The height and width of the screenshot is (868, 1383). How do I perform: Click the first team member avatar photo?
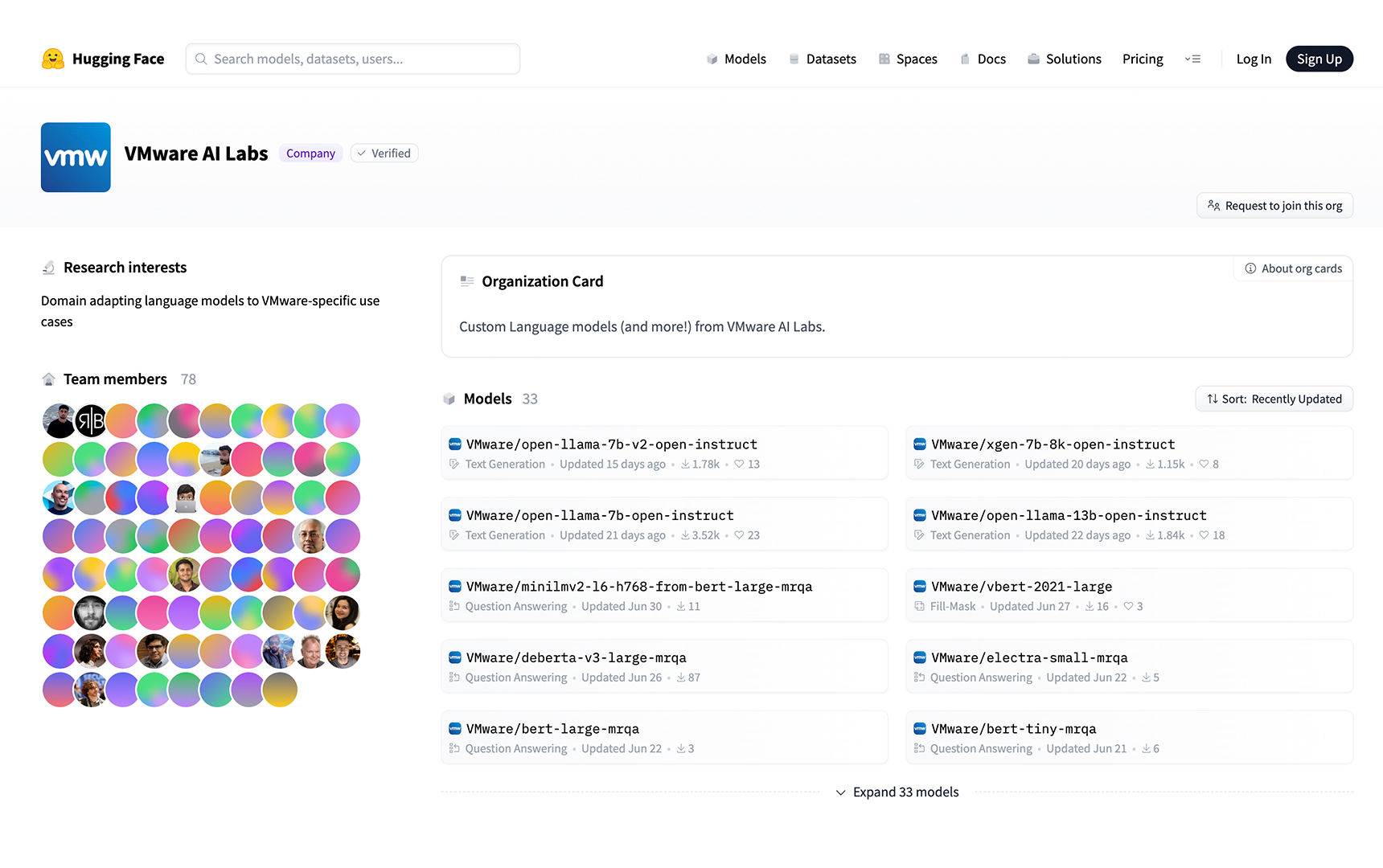(x=59, y=420)
